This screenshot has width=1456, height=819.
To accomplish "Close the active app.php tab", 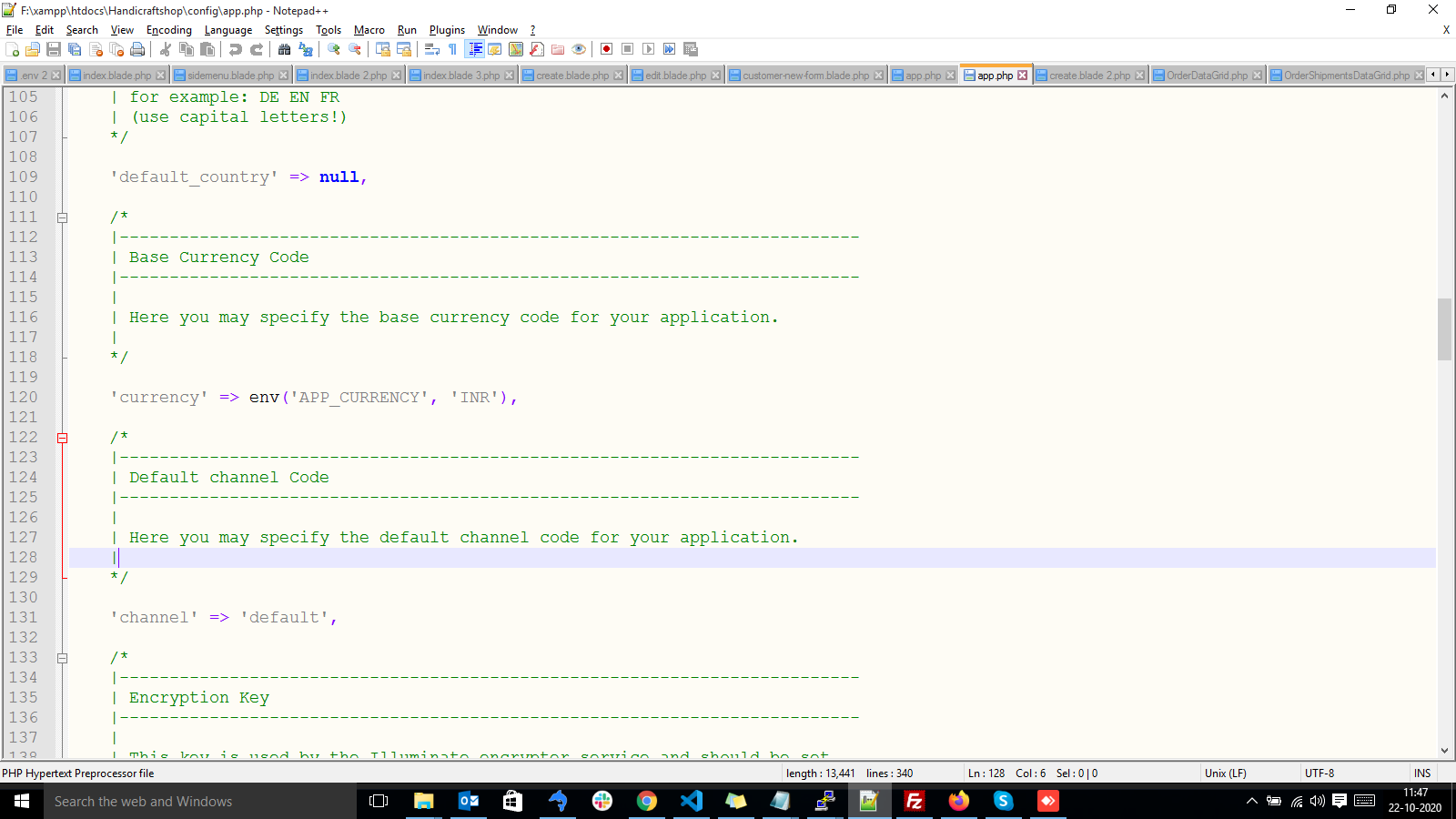I will [1023, 76].
